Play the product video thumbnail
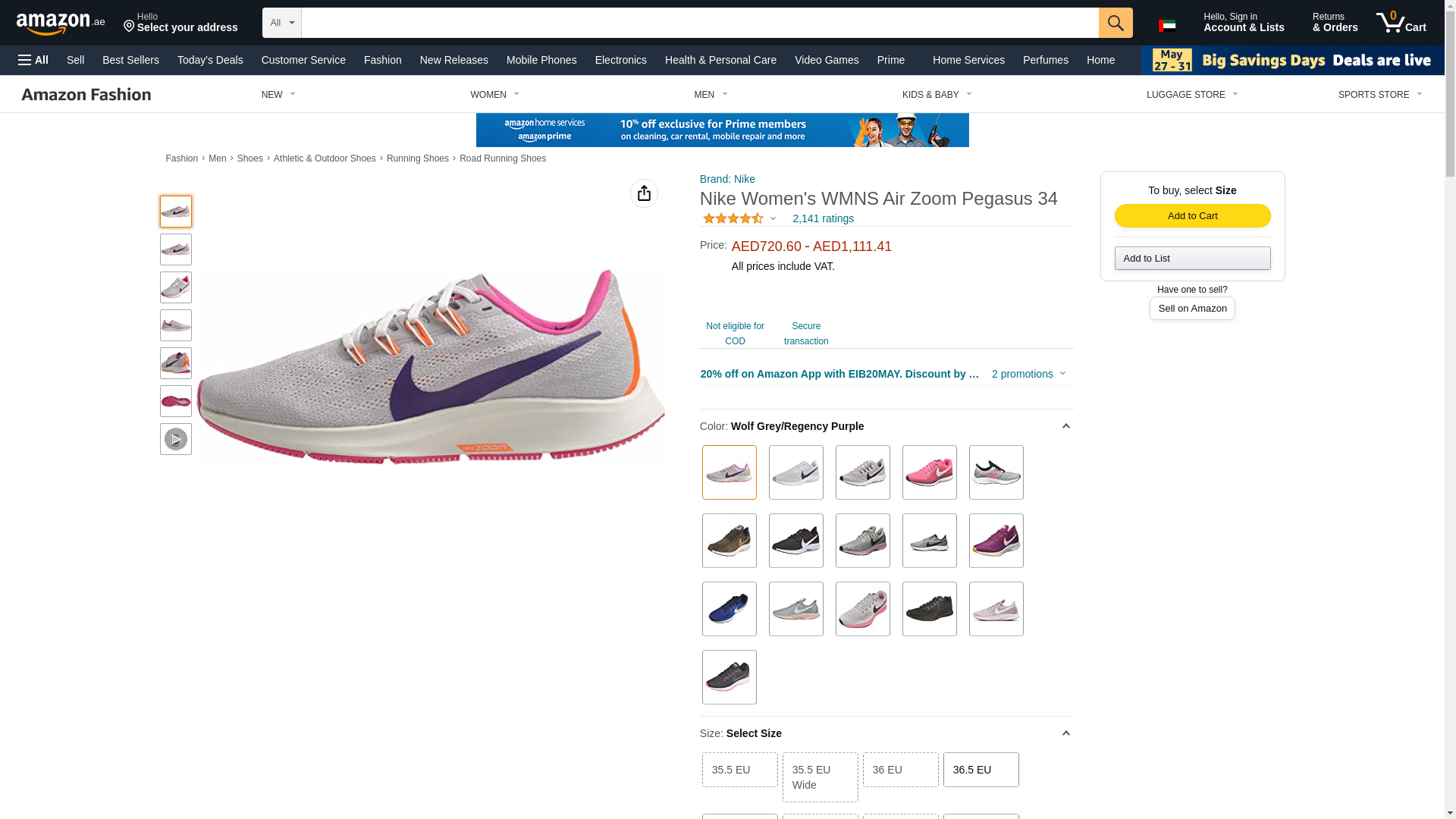1456x819 pixels. coord(176,439)
